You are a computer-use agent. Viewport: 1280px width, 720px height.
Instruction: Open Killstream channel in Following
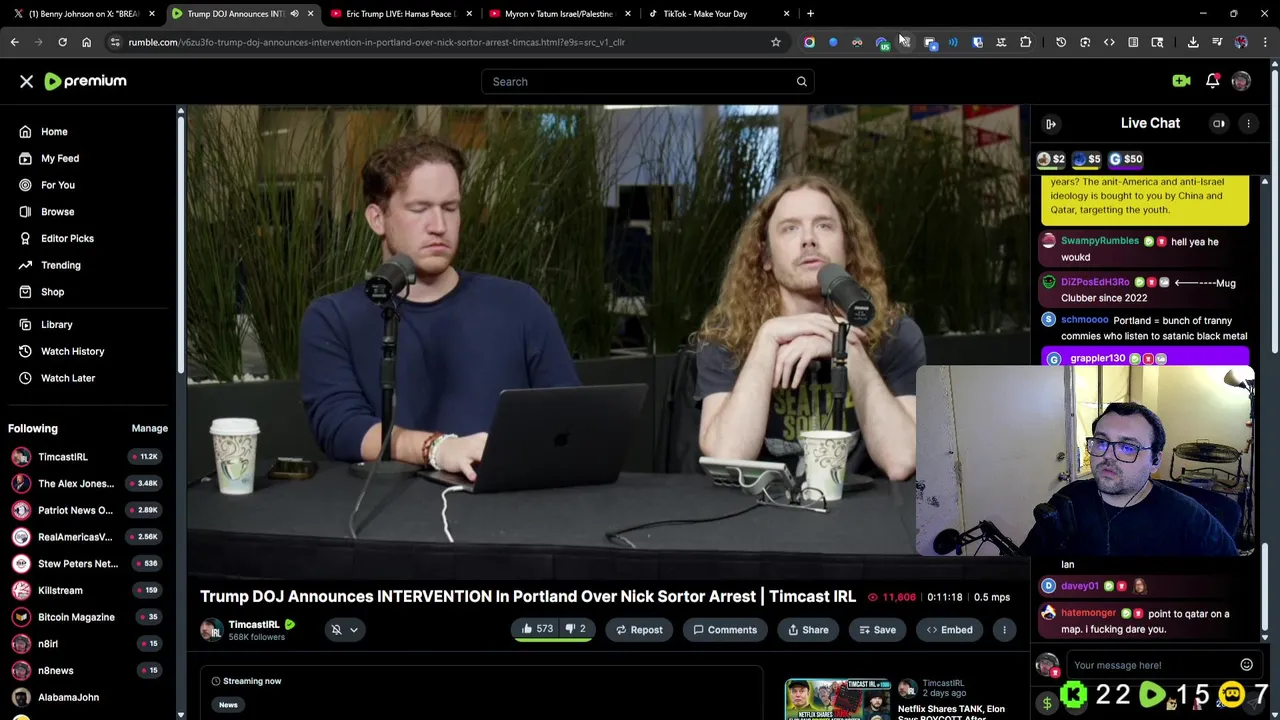(x=60, y=591)
